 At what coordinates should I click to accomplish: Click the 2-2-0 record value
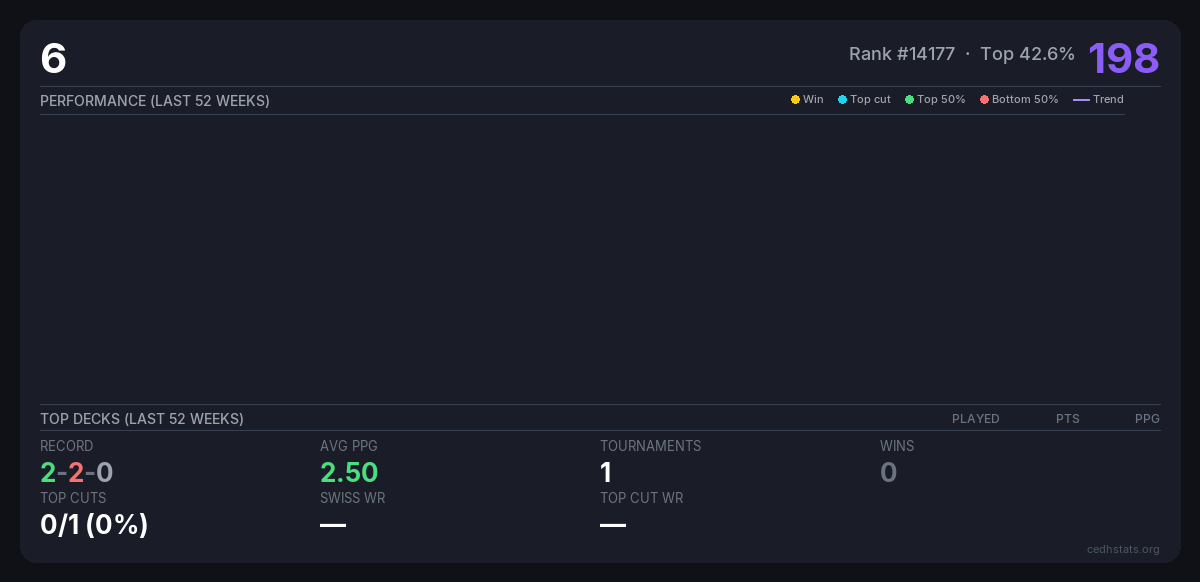point(77,472)
